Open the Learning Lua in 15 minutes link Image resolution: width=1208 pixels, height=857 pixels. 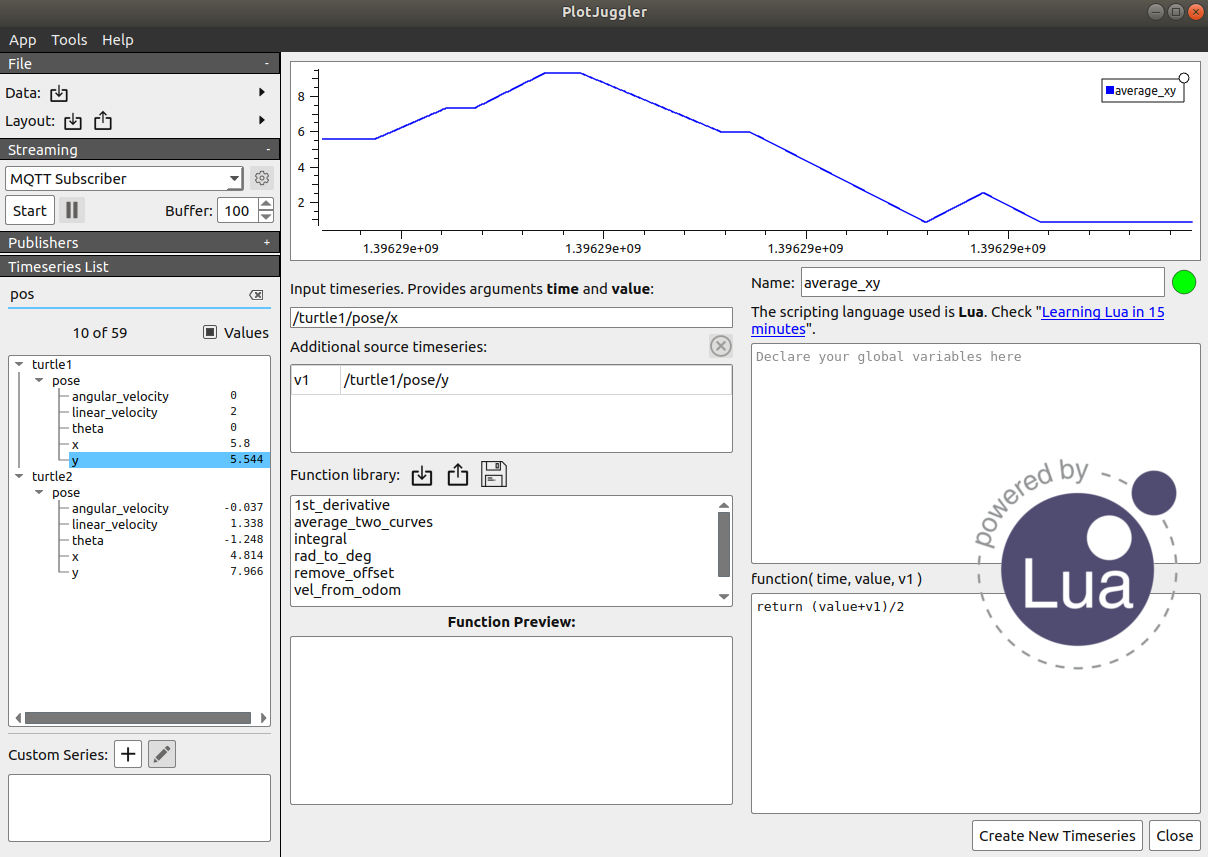(1102, 311)
